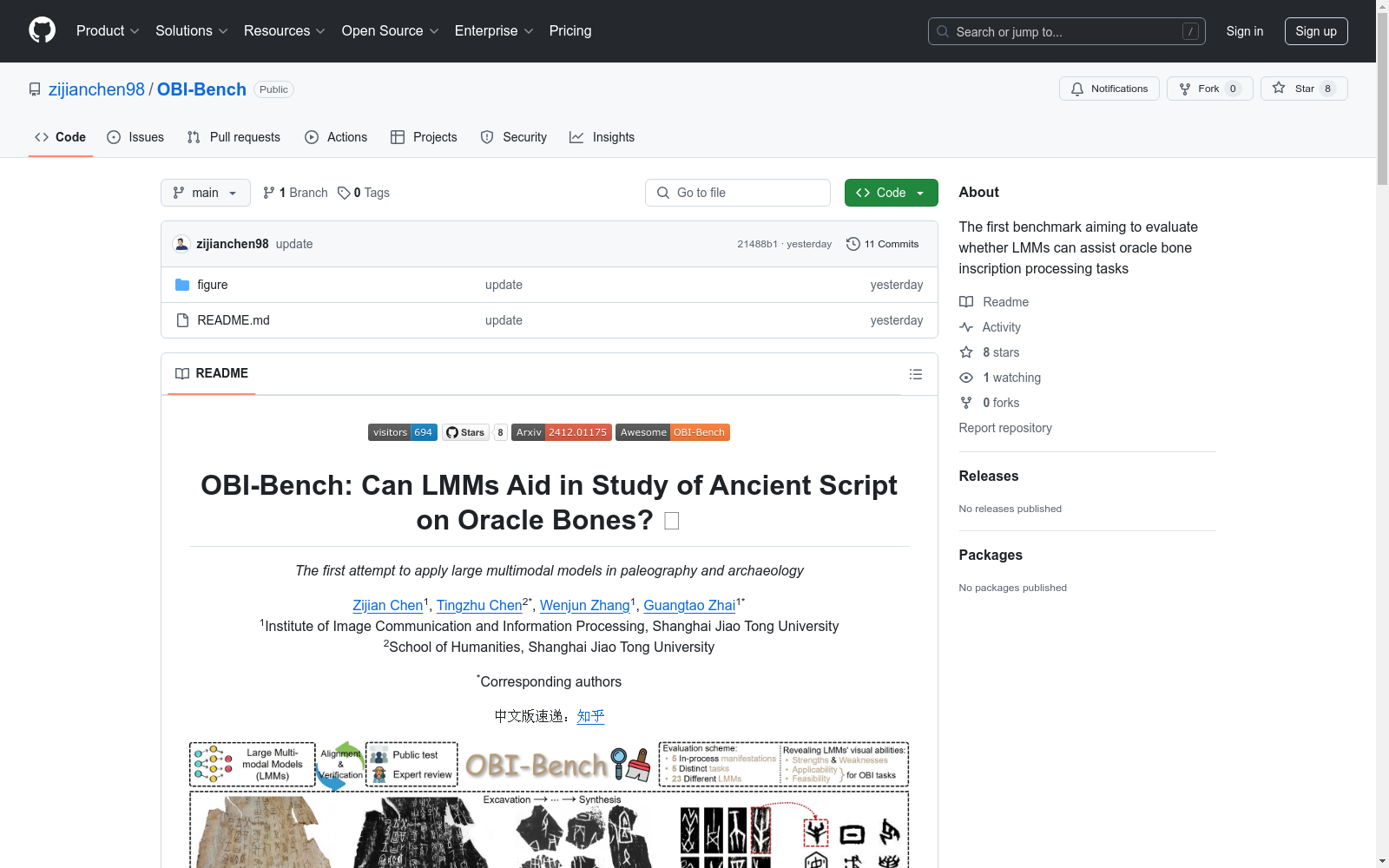
Task: Click the commit history clock icon
Action: click(x=852, y=244)
